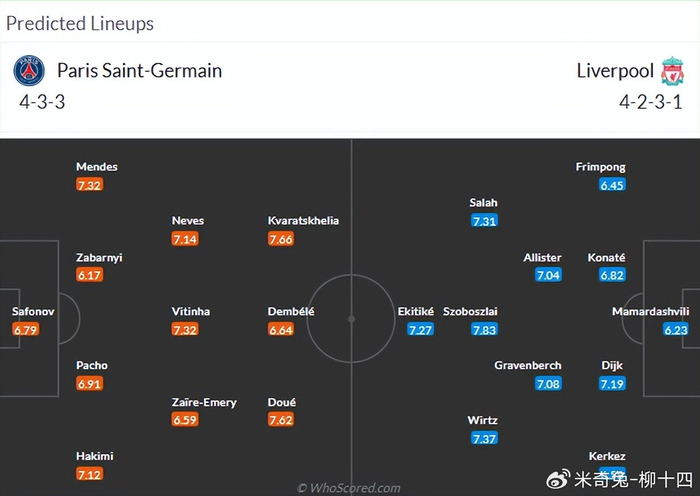
Task: Open Dembélé's player name
Action: pyautogui.click(x=291, y=312)
